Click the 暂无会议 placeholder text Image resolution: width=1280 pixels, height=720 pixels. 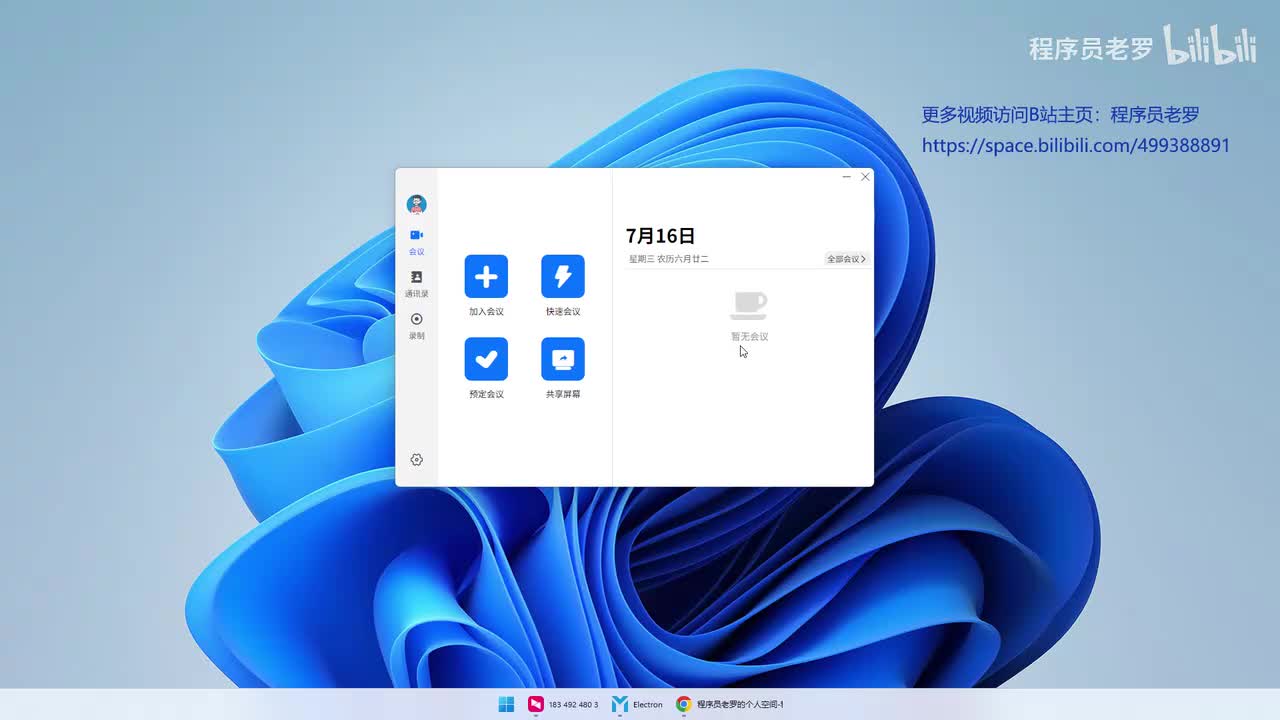point(750,337)
